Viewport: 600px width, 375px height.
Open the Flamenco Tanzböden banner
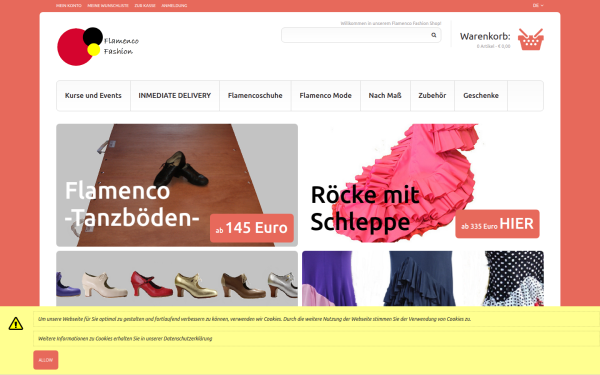[177, 185]
